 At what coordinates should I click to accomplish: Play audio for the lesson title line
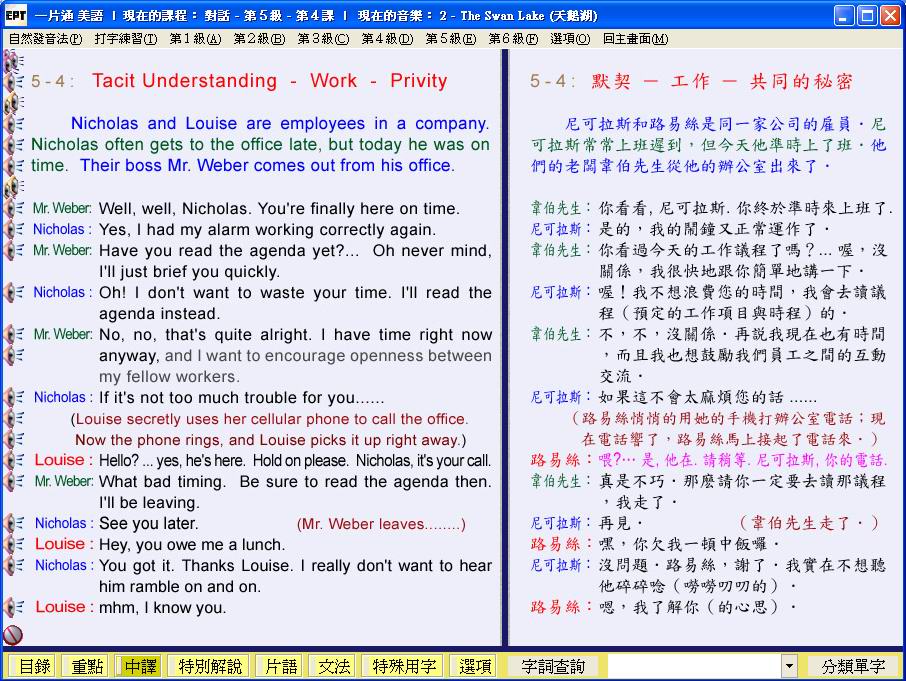13,82
